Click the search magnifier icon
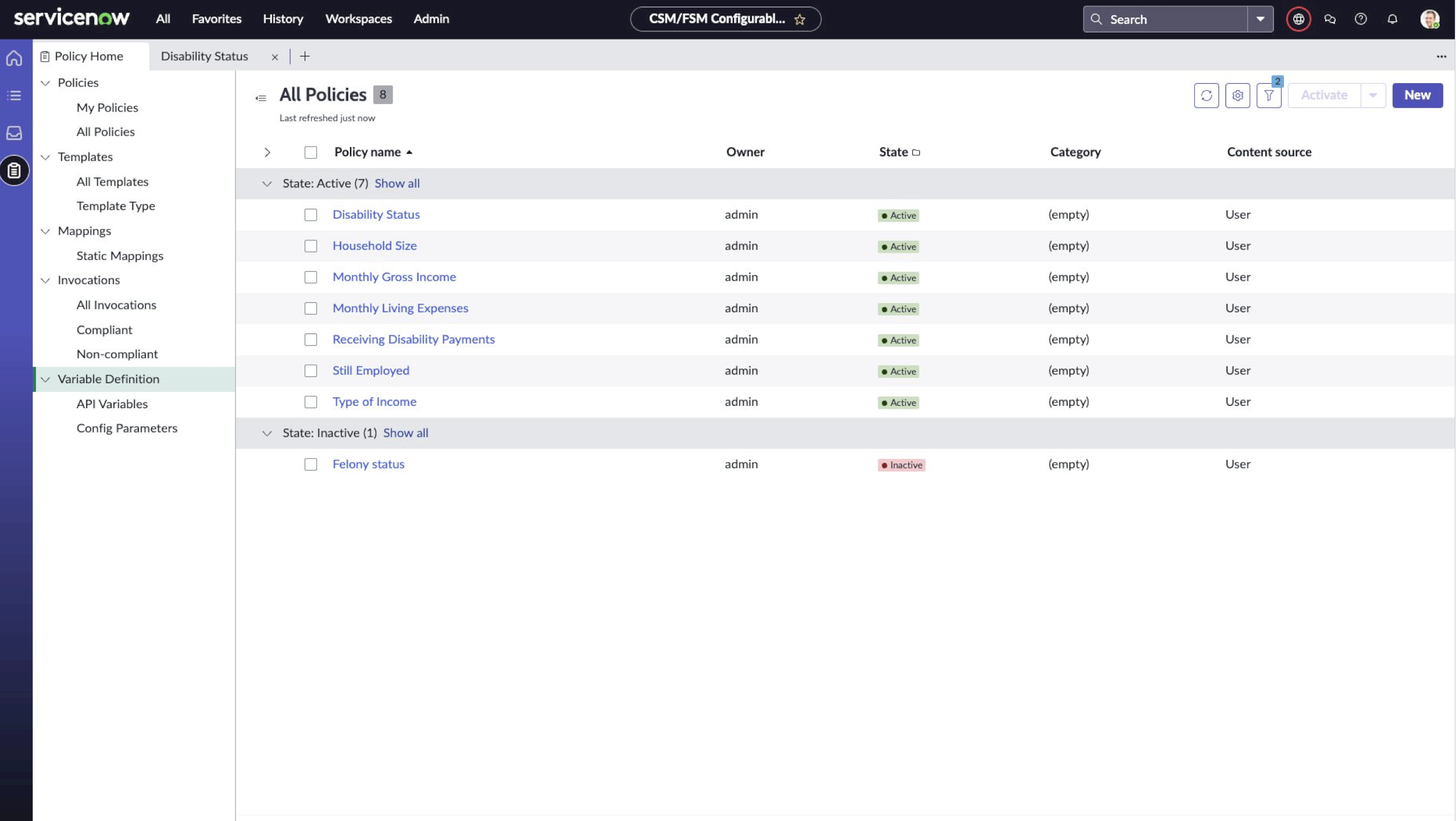This screenshot has width=1456, height=821. [x=1096, y=19]
